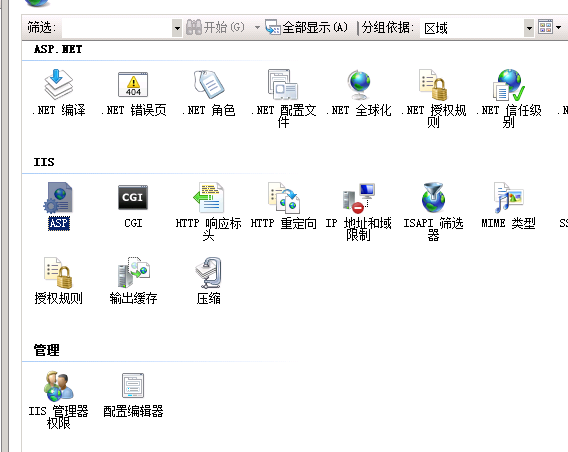Click into the 筛选 filter text field

point(117,28)
